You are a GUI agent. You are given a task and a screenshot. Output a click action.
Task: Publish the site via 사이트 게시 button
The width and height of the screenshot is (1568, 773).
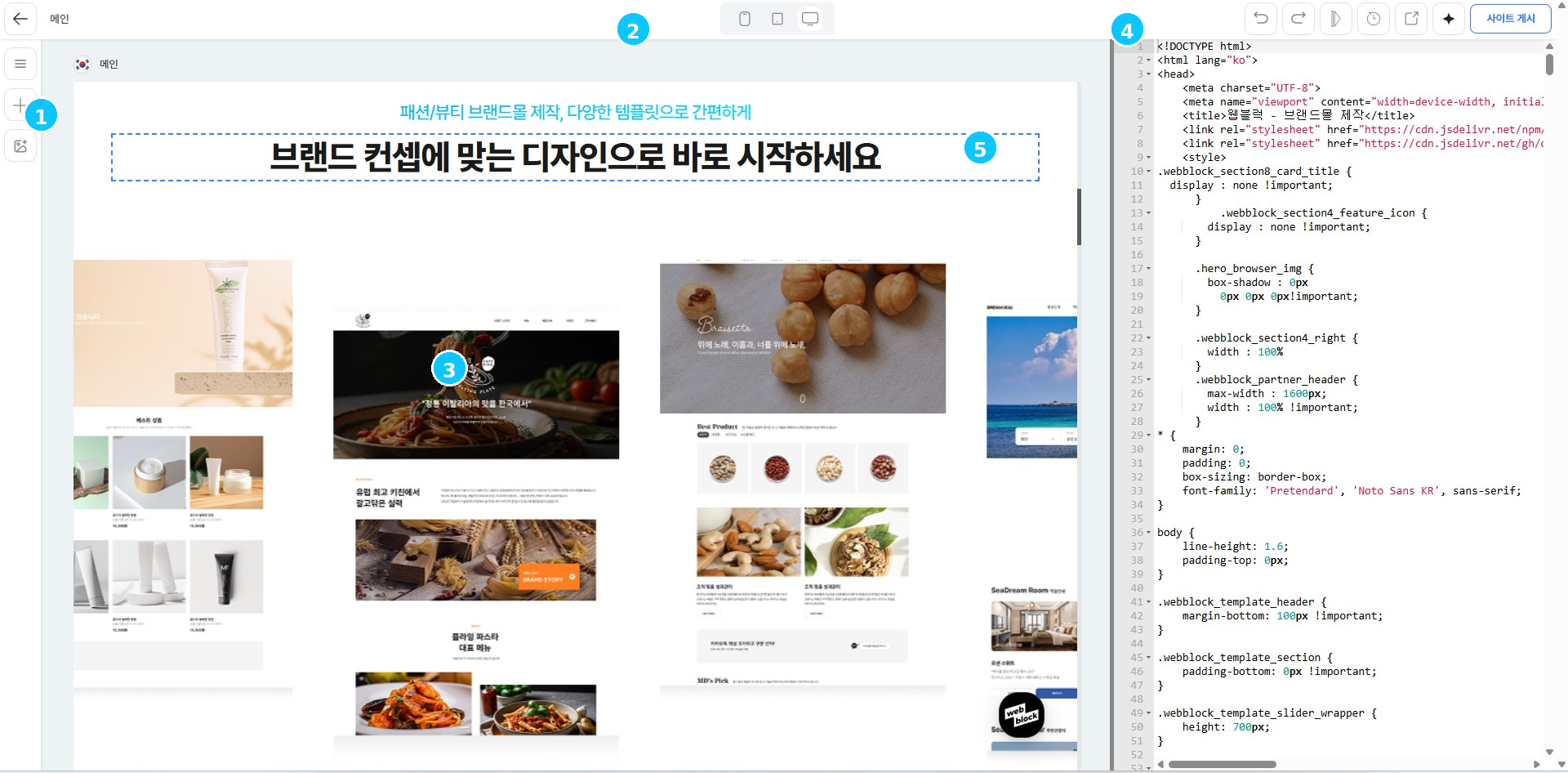point(1510,18)
